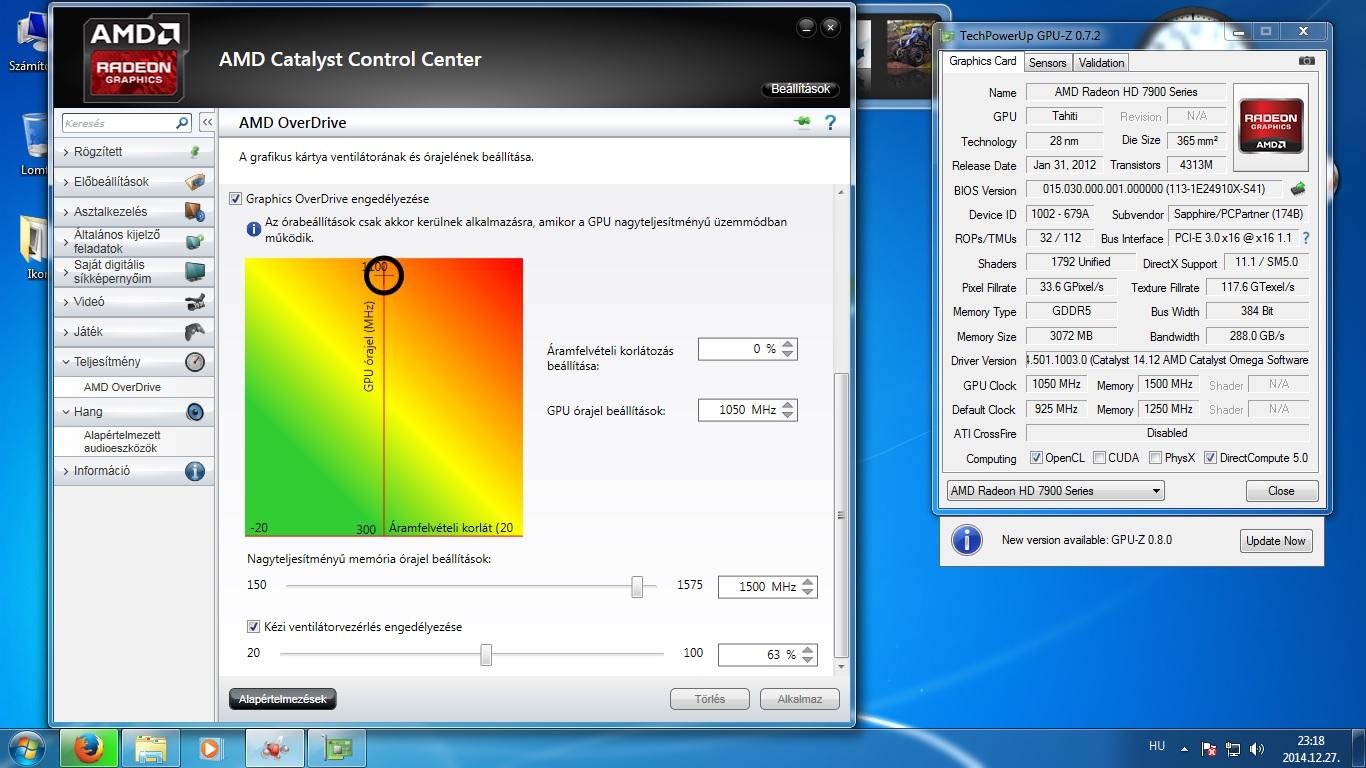
Task: Click the Radeon Graphics logo in GPU-Z
Action: point(1271,125)
